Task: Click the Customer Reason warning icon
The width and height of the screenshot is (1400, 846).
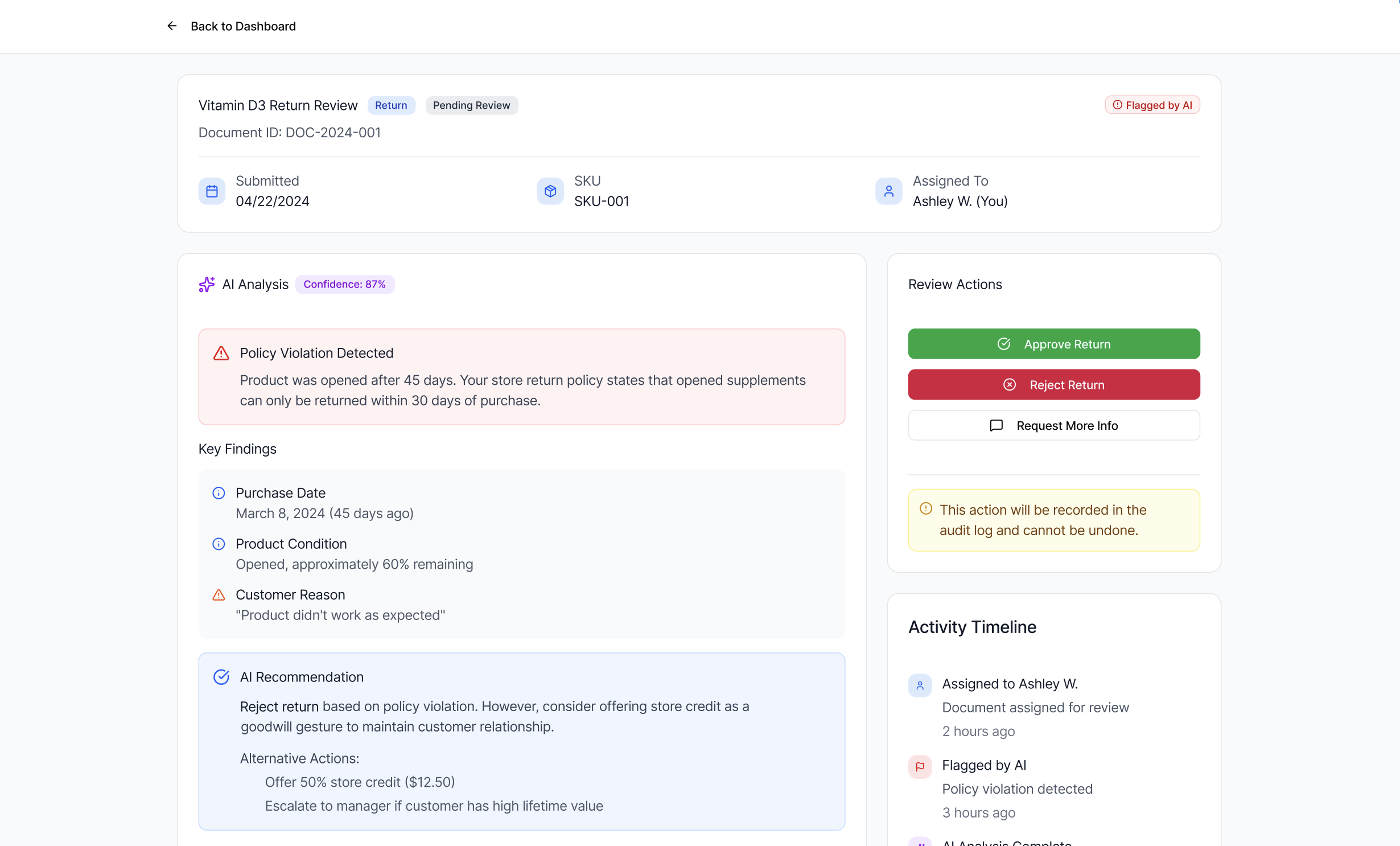Action: click(x=219, y=595)
